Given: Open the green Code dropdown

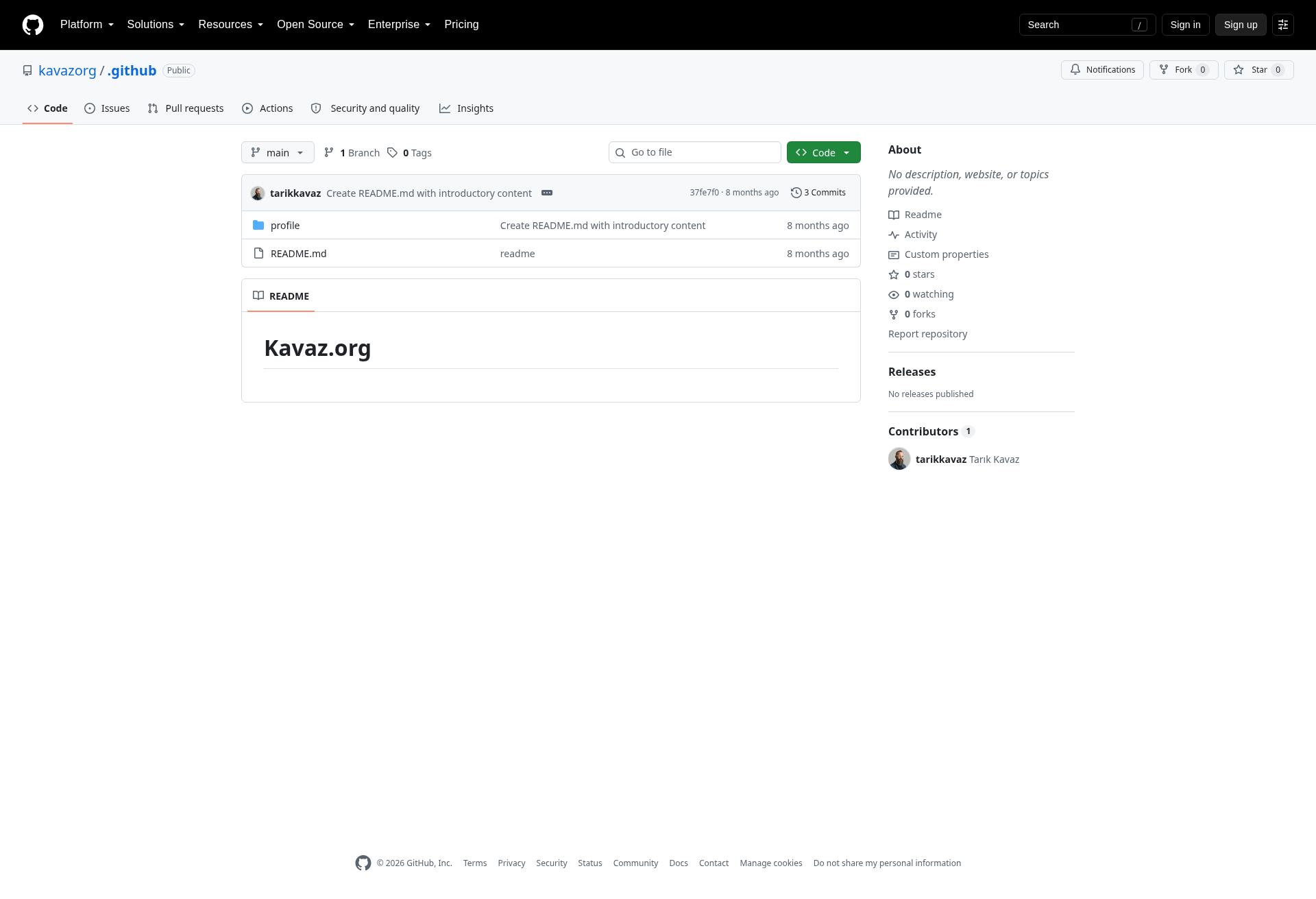Looking at the screenshot, I should click(x=823, y=152).
